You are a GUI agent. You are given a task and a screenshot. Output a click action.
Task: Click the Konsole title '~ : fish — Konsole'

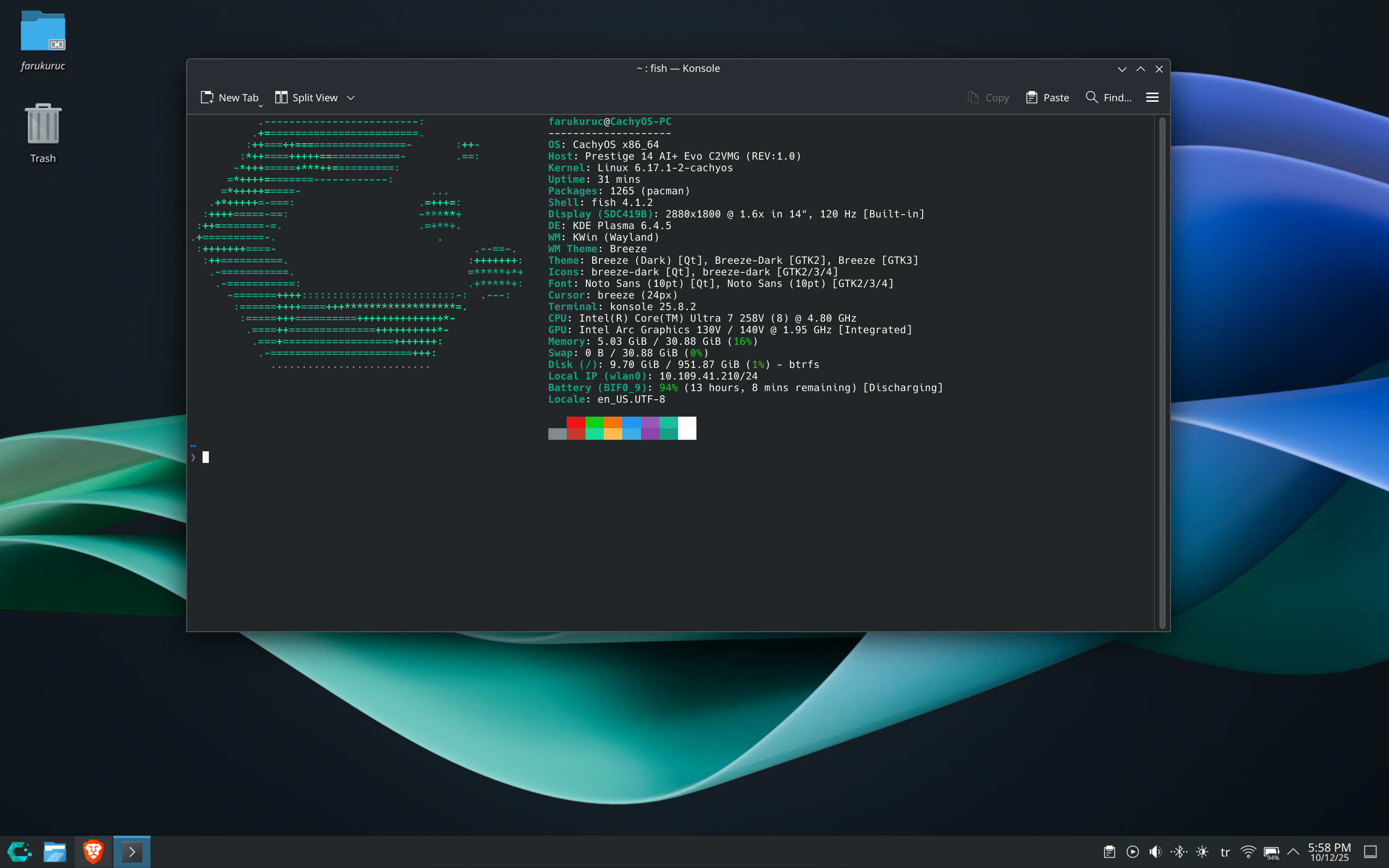pos(678,68)
